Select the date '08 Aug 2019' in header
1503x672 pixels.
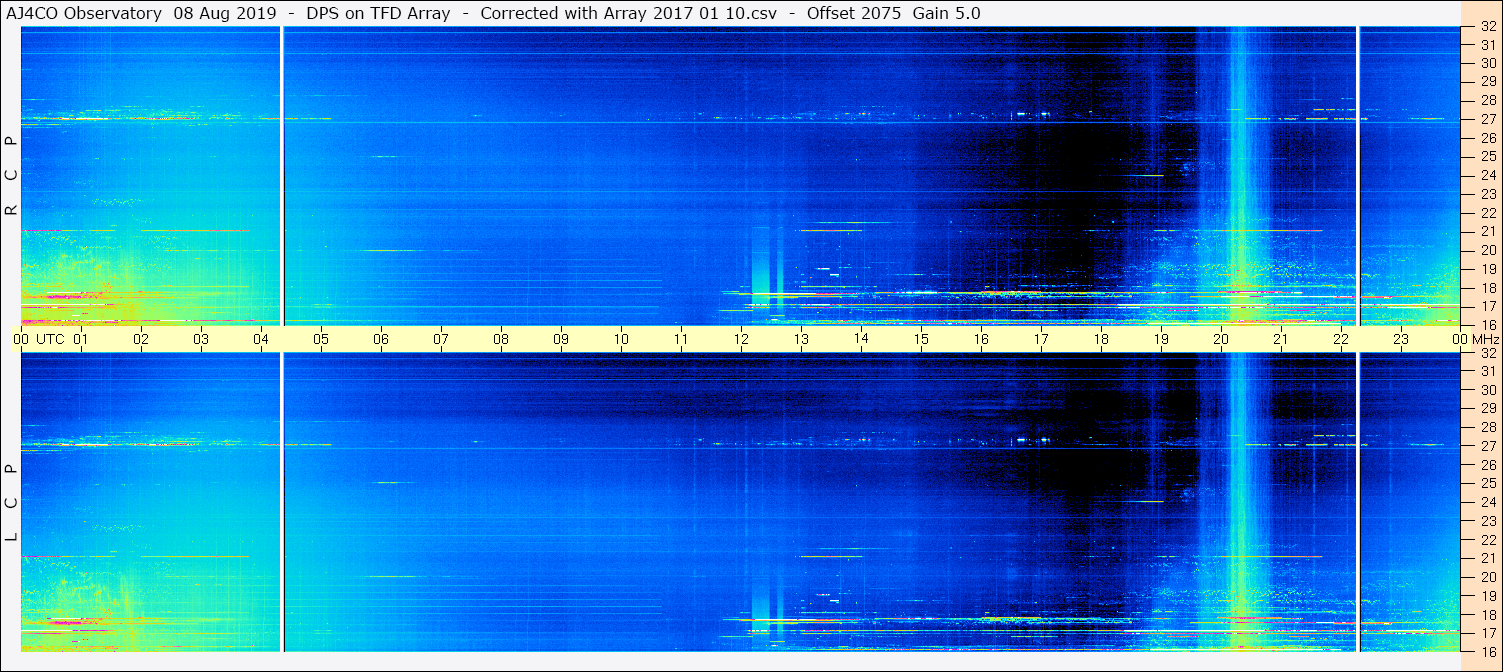[224, 14]
